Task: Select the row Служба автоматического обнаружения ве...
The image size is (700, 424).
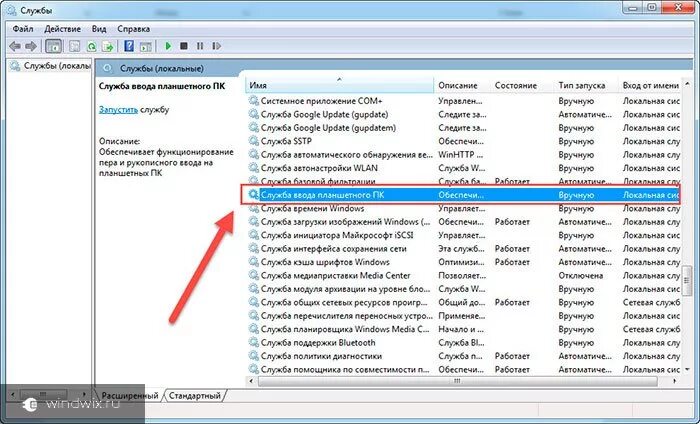Action: 463,154
